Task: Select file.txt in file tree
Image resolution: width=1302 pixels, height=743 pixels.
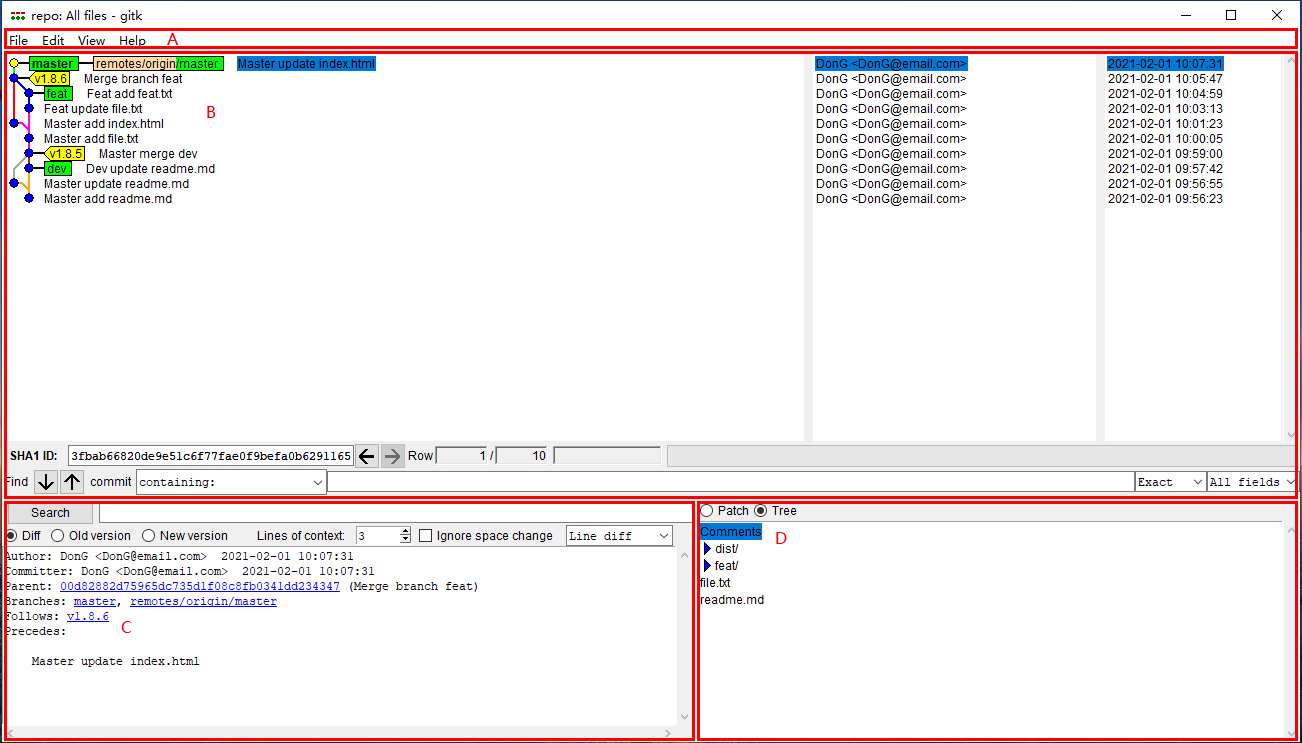Action: tap(715, 583)
